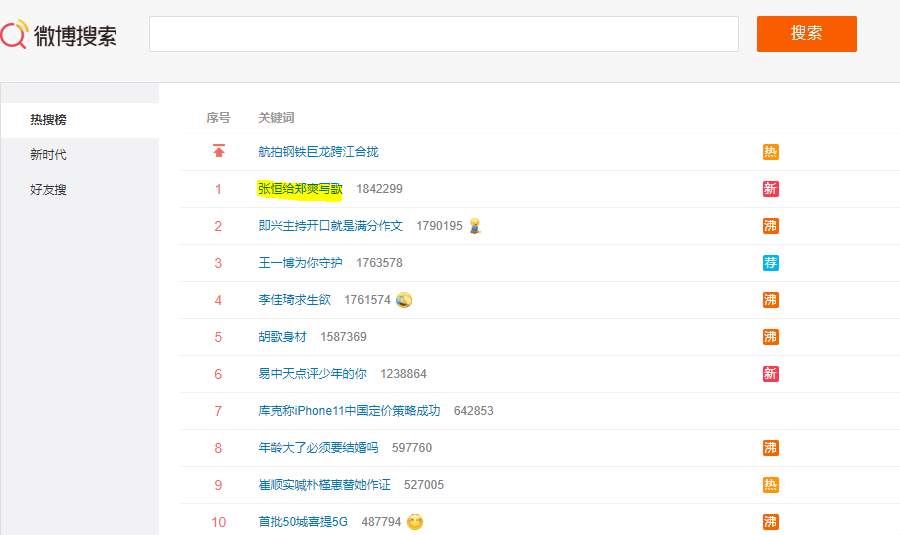Viewport: 900px width, 535px height.
Task: Open the pinned topic 航拍钢铁巨龙跨江合拢
Action: [319, 152]
